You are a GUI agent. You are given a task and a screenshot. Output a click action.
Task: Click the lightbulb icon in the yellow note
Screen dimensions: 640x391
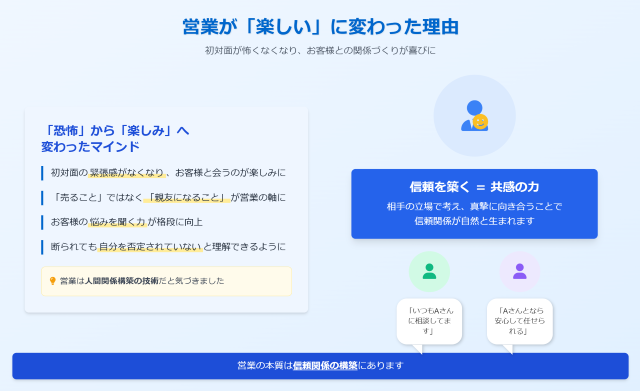[52, 281]
